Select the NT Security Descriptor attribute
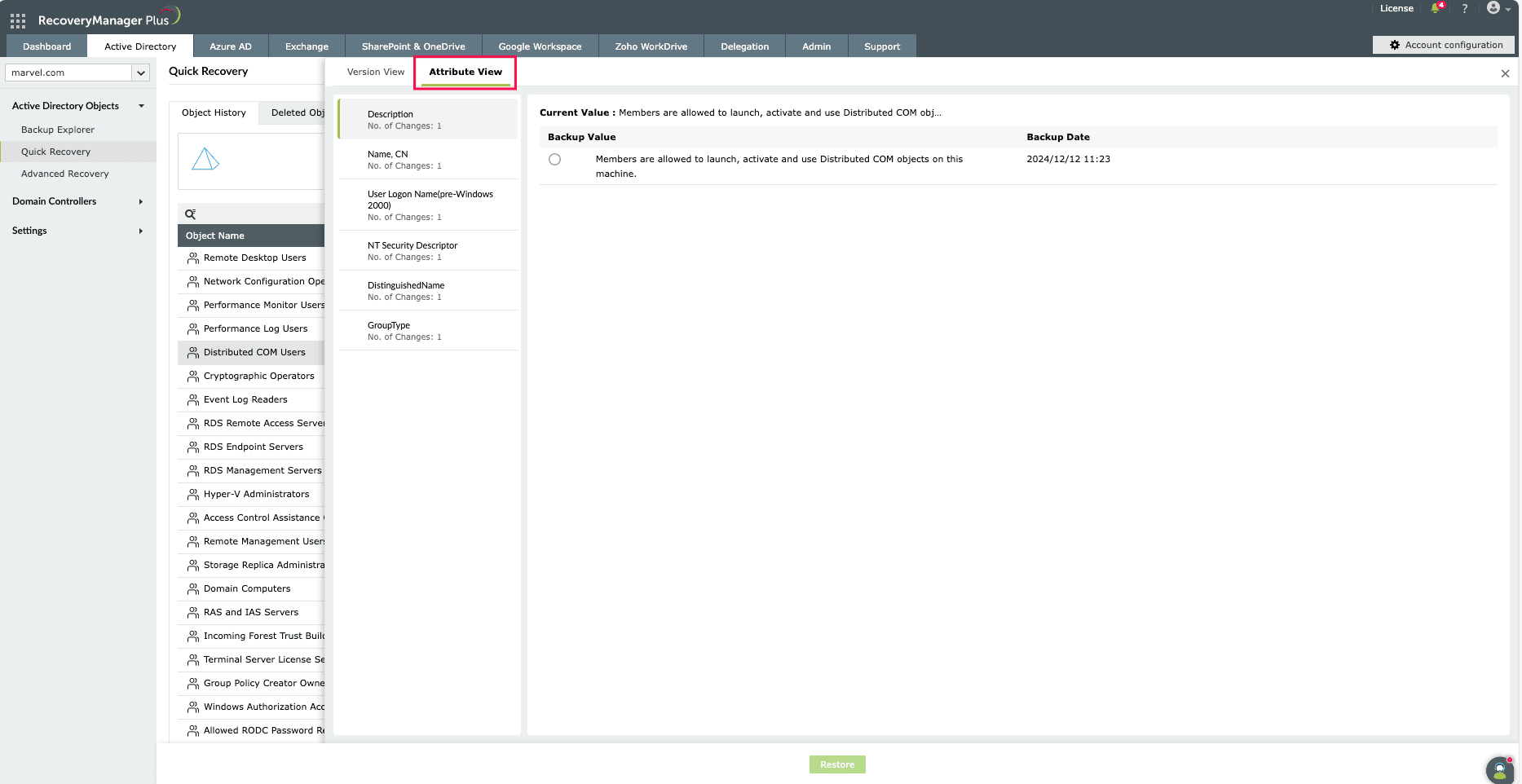This screenshot has height=784, width=1522. pos(428,251)
